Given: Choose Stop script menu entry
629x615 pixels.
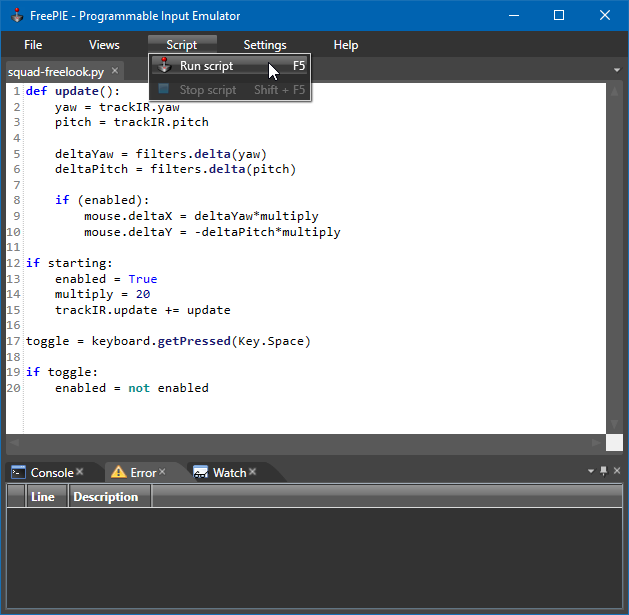Looking at the screenshot, I should [229, 89].
